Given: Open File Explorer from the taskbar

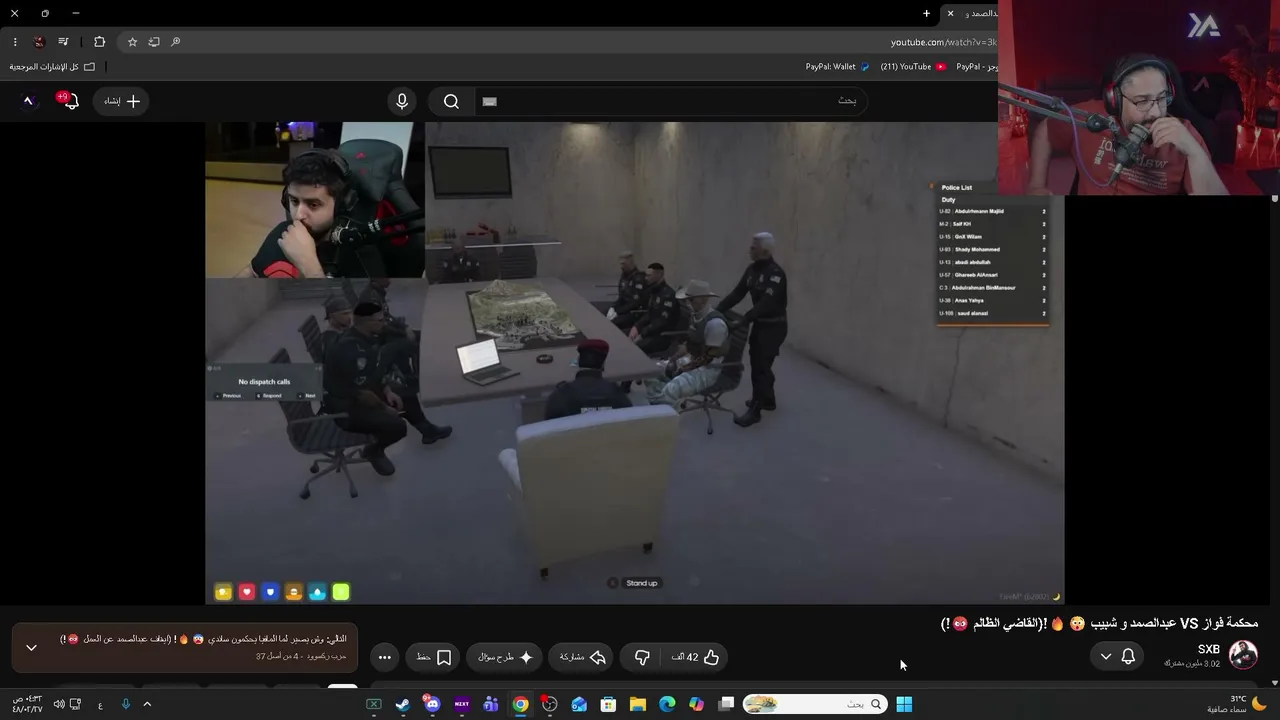Looking at the screenshot, I should coord(637,704).
